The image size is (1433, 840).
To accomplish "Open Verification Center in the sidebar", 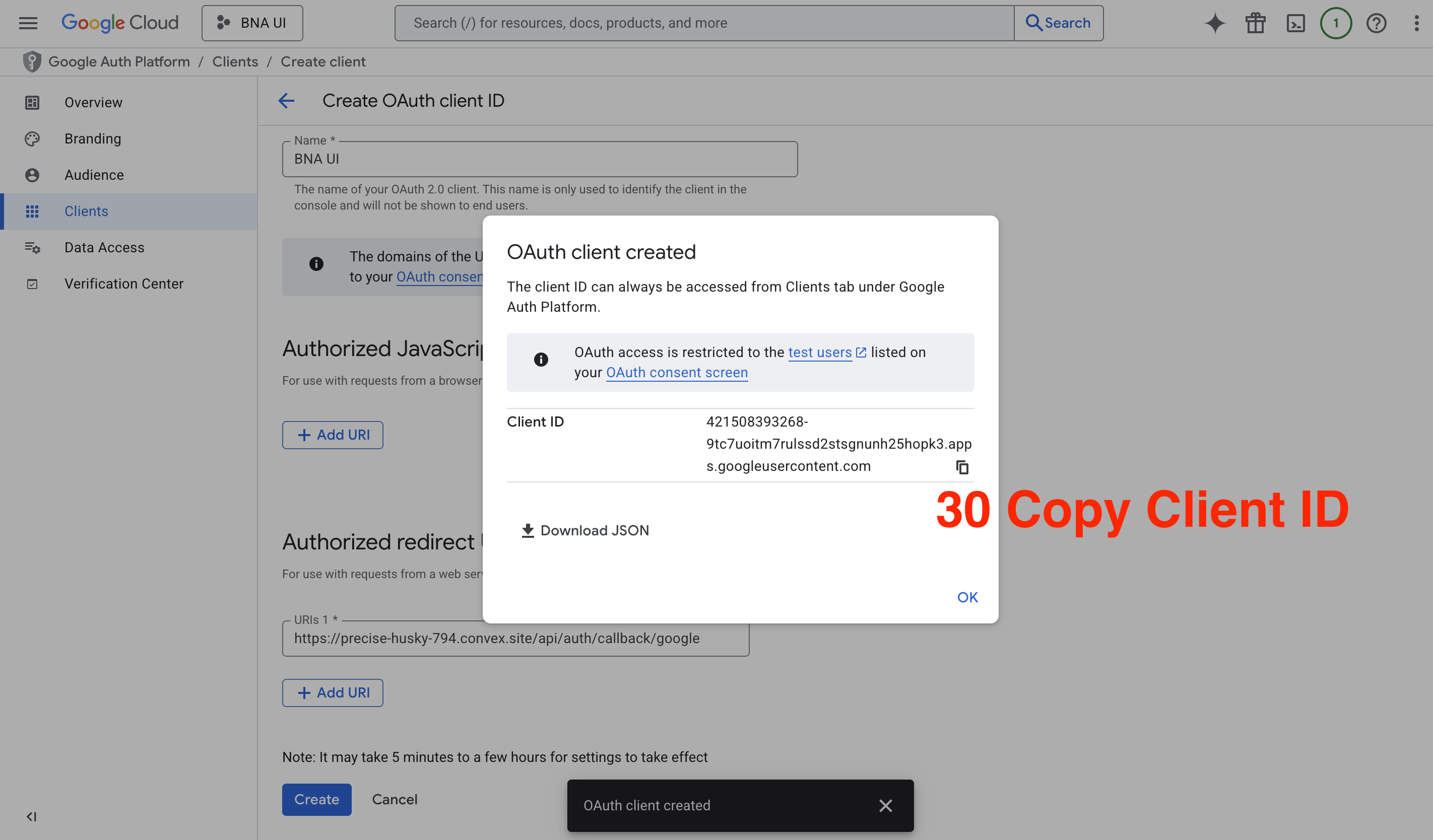I will tap(129, 284).
